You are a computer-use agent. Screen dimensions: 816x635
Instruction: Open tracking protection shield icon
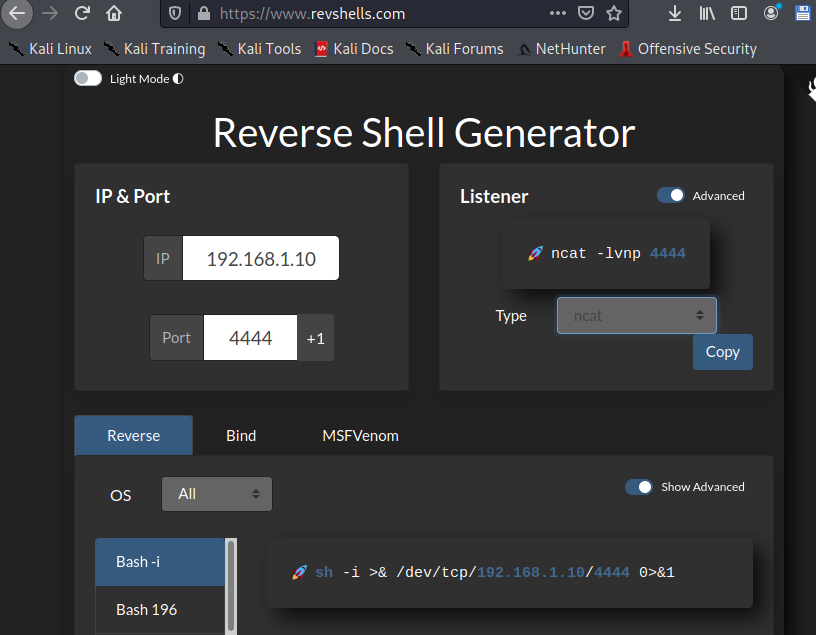[175, 14]
